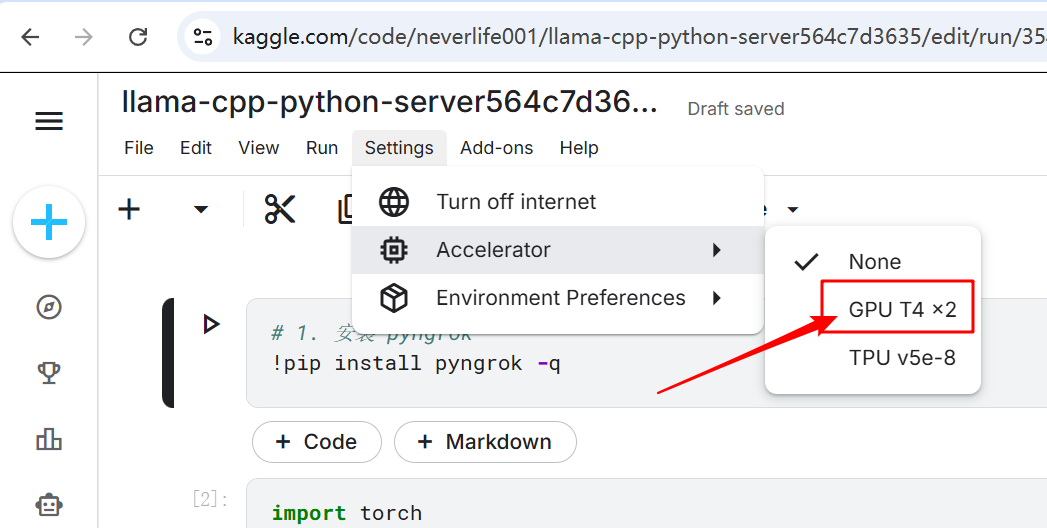Screen dimensions: 1047x528
Task: Choose Turn off internet
Action: [557, 202]
